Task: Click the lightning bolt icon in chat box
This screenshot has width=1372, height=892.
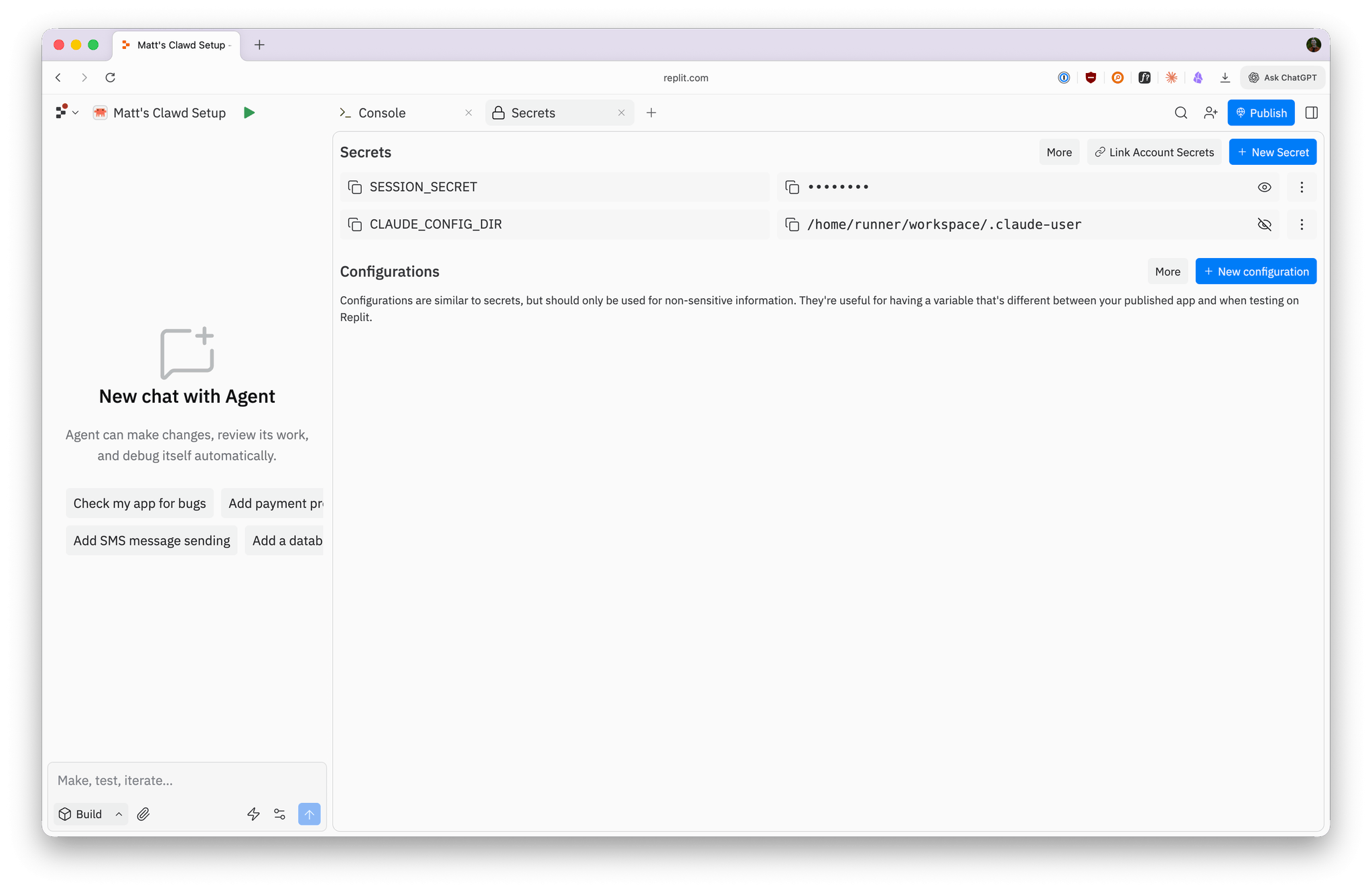Action: tap(253, 814)
